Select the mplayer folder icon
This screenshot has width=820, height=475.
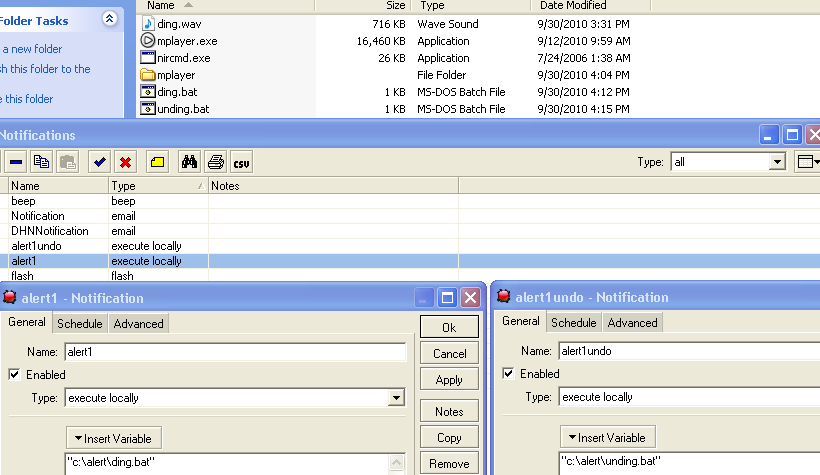[148, 75]
